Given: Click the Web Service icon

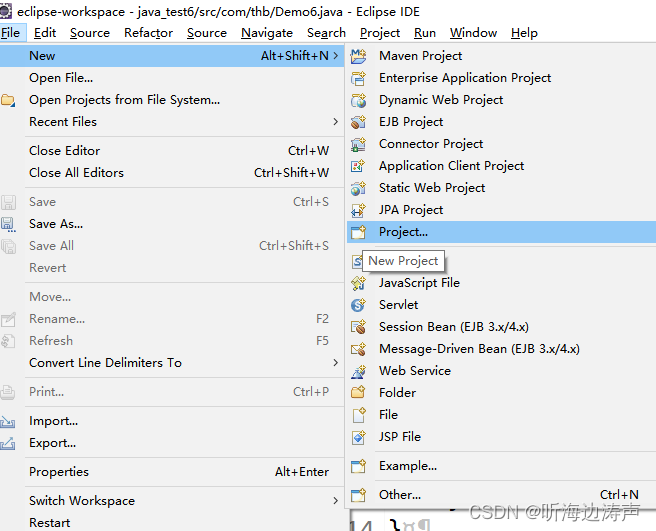Looking at the screenshot, I should (x=358, y=371).
